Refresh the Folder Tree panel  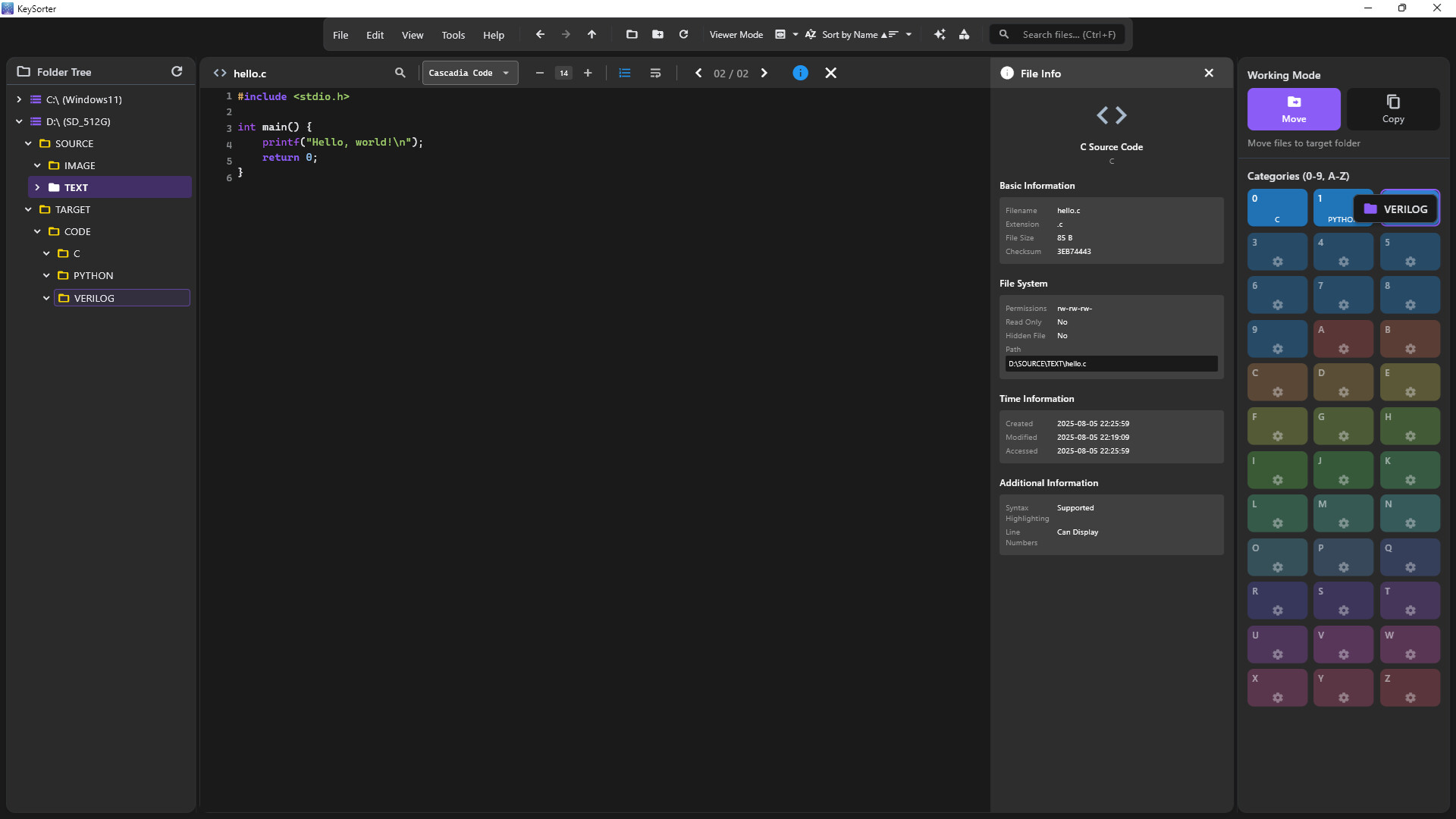click(x=177, y=71)
